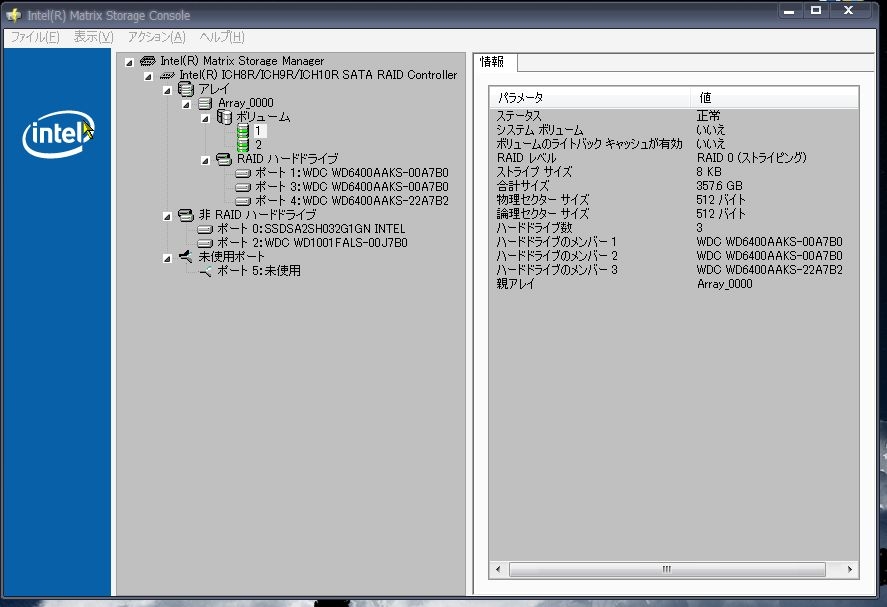Screen dimensions: 887x607
Task: Select the Array_0000 label
Action: point(246,103)
